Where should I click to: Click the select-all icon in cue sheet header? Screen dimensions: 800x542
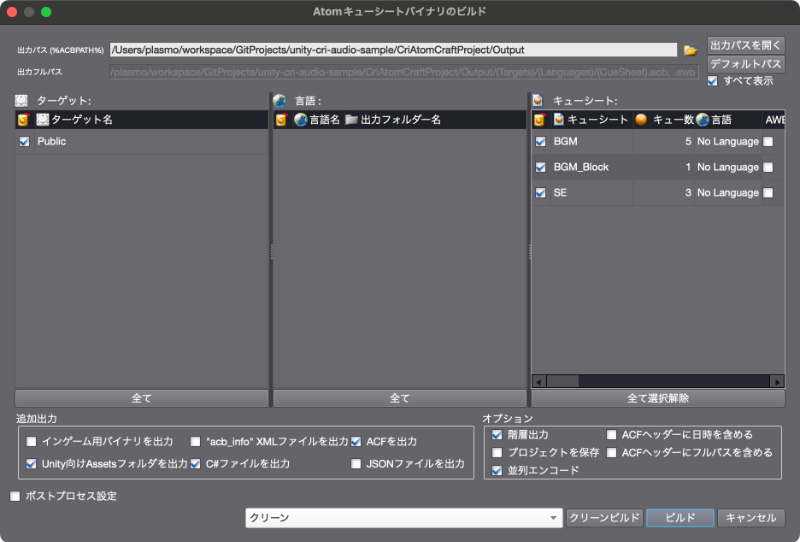click(x=540, y=119)
